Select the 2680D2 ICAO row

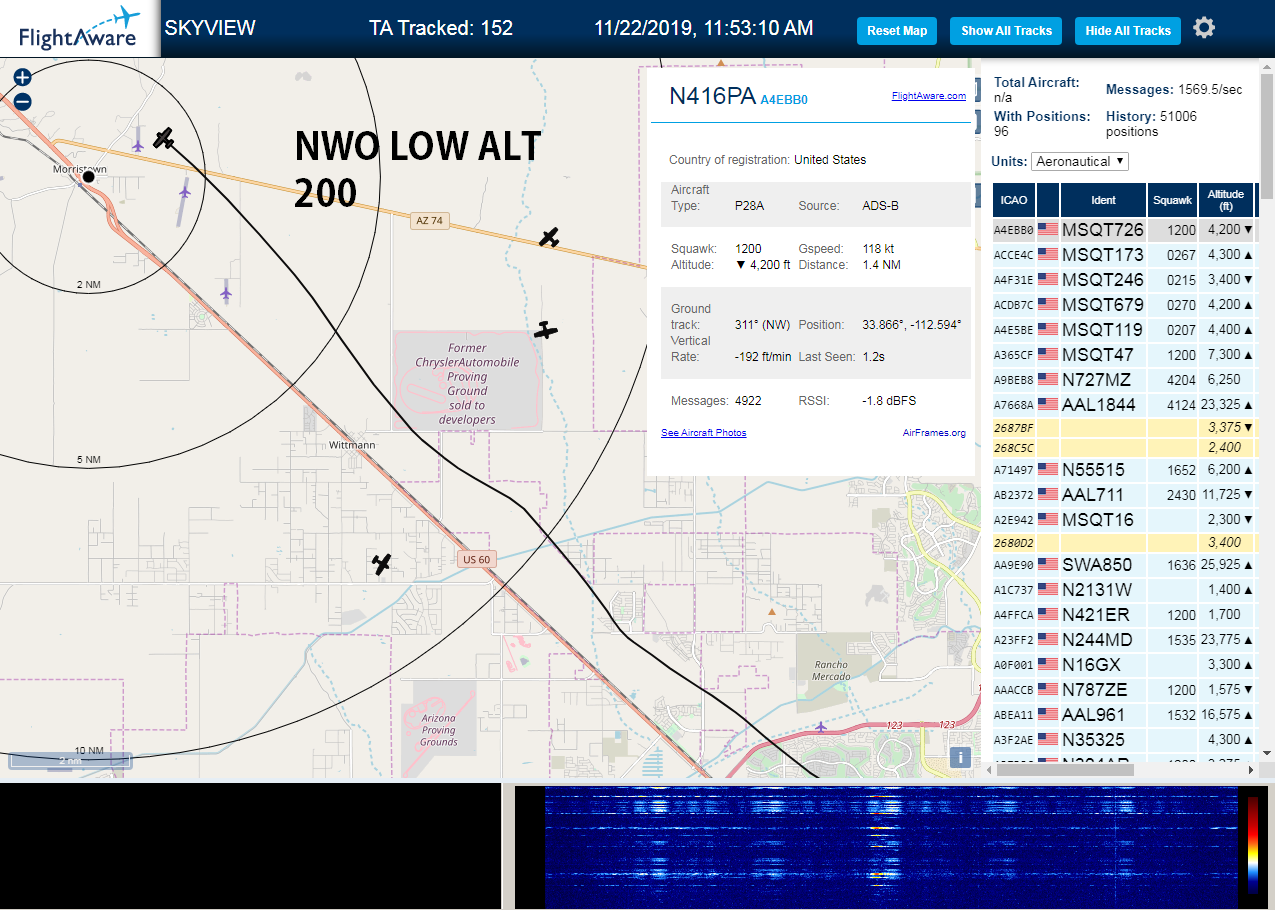(x=1124, y=542)
